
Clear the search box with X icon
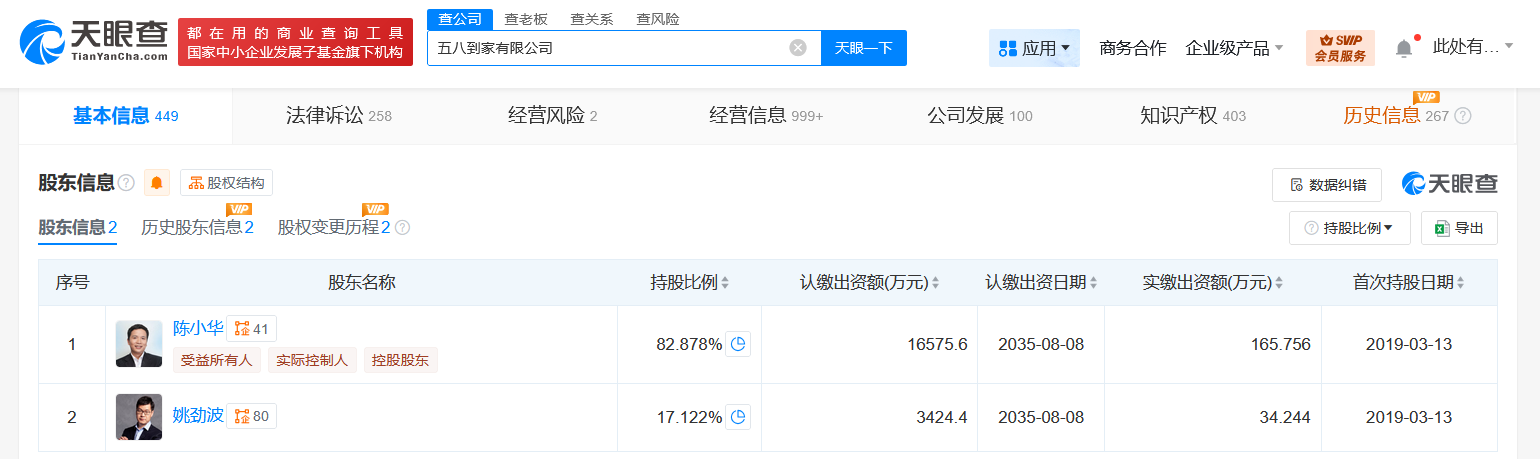[x=797, y=48]
